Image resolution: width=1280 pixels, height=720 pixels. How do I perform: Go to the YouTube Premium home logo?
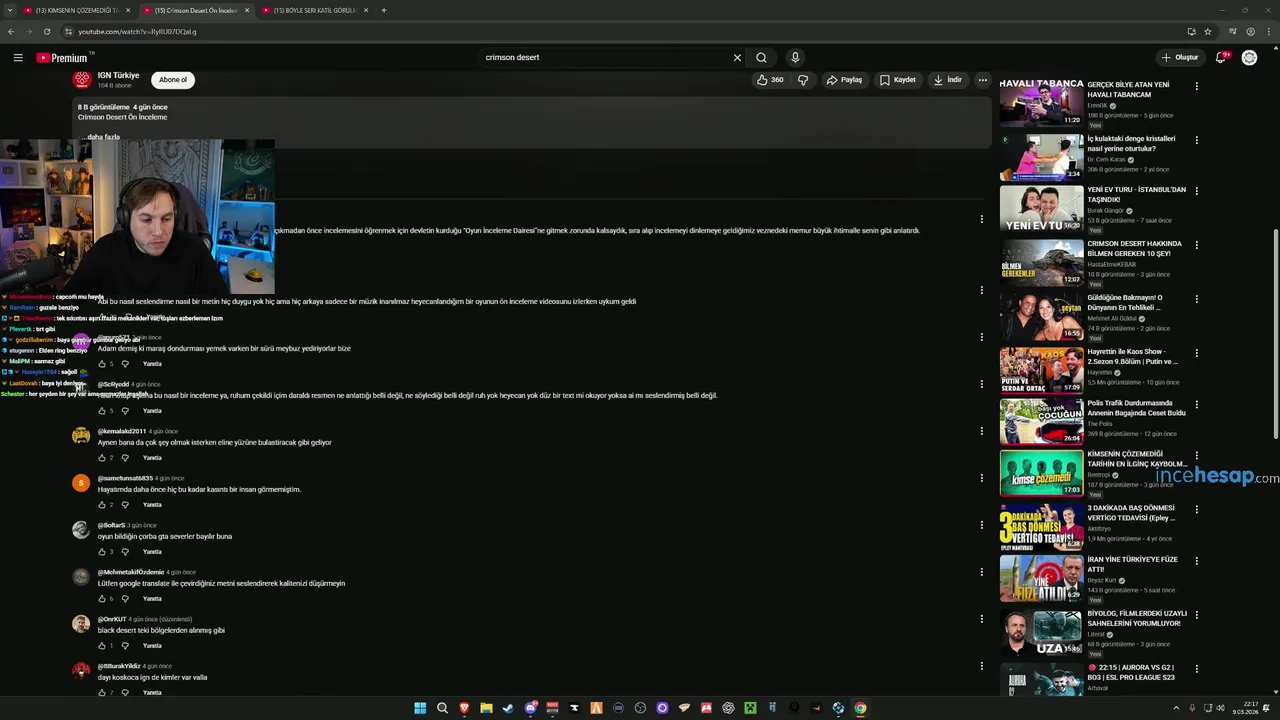(62, 58)
